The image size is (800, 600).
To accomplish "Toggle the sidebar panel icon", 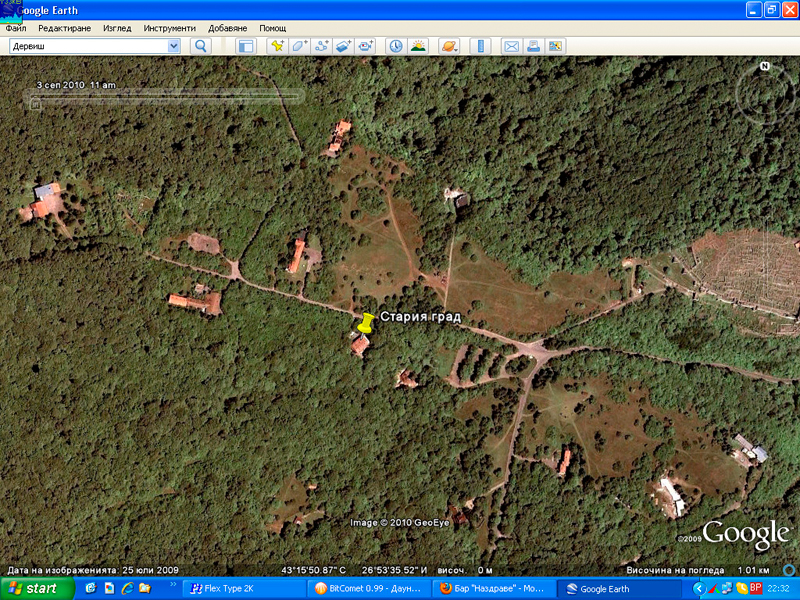I will click(x=246, y=46).
